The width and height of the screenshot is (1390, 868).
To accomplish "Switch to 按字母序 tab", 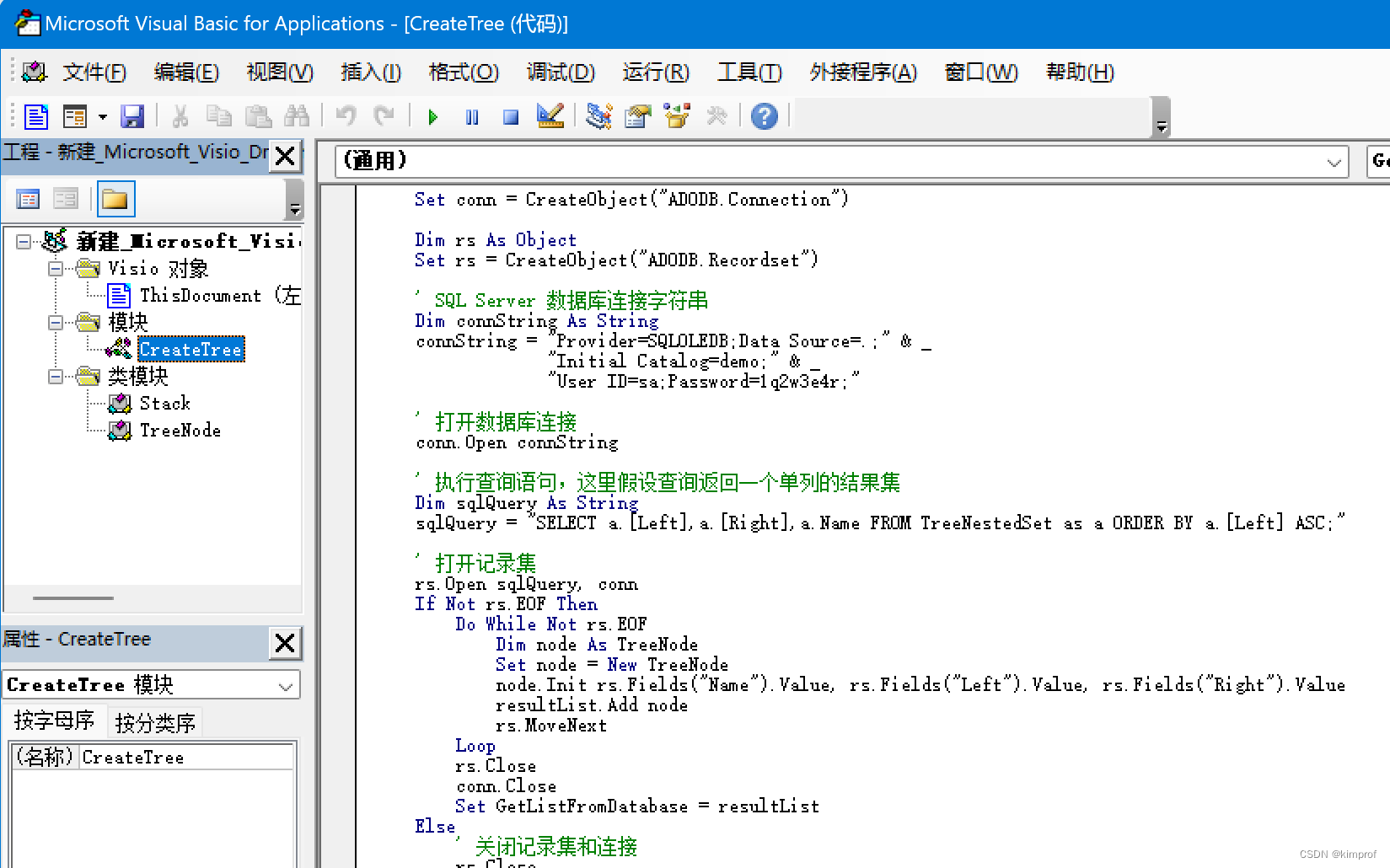I will click(54, 721).
